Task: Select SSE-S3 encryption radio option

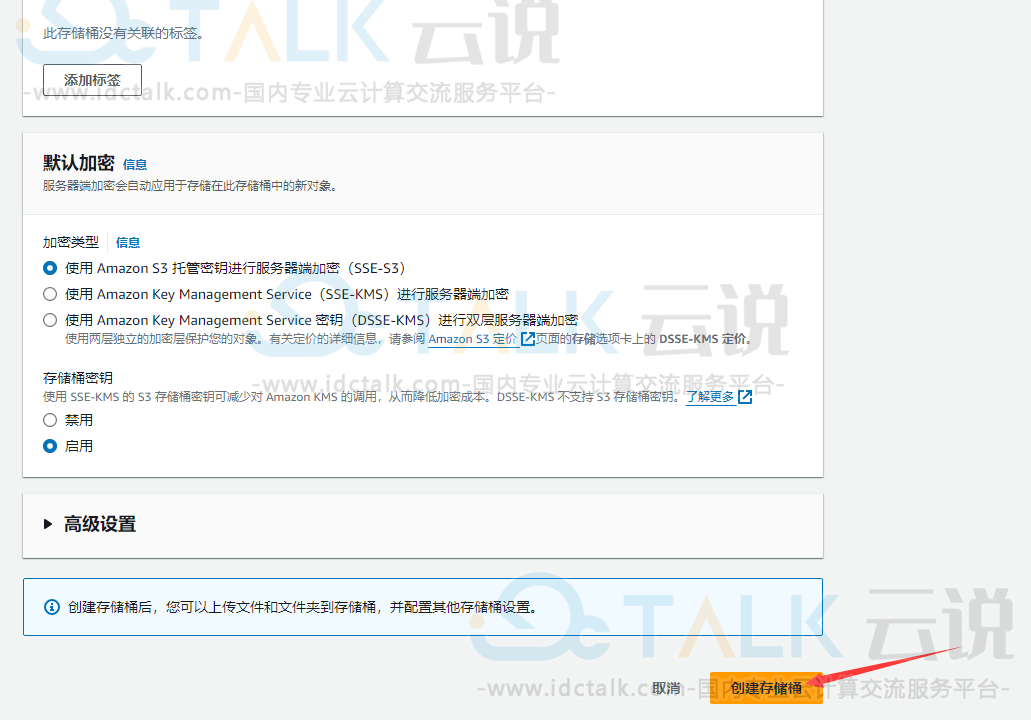Action: click(x=50, y=268)
